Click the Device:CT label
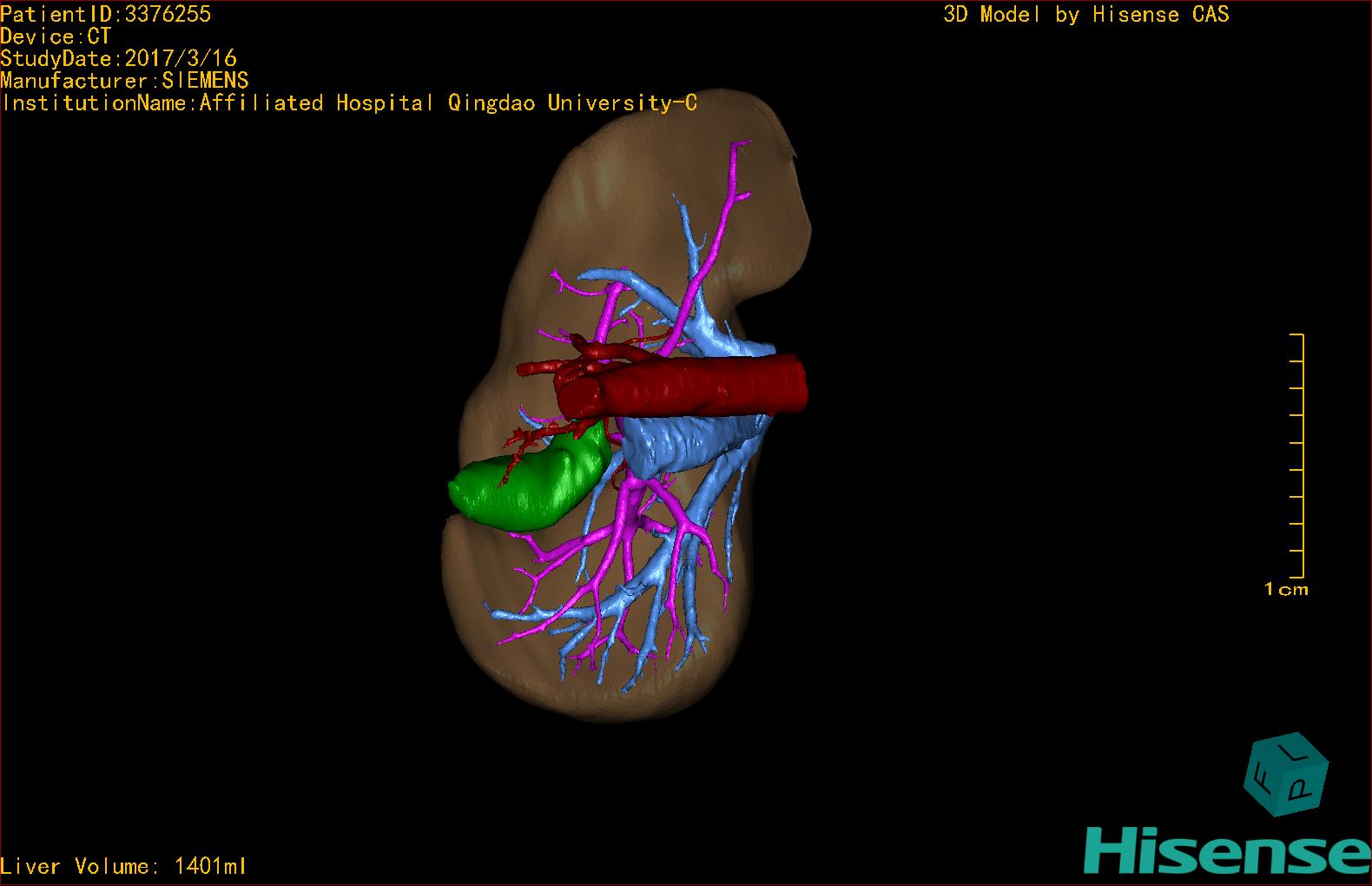The width and height of the screenshot is (1372, 886). (56, 36)
